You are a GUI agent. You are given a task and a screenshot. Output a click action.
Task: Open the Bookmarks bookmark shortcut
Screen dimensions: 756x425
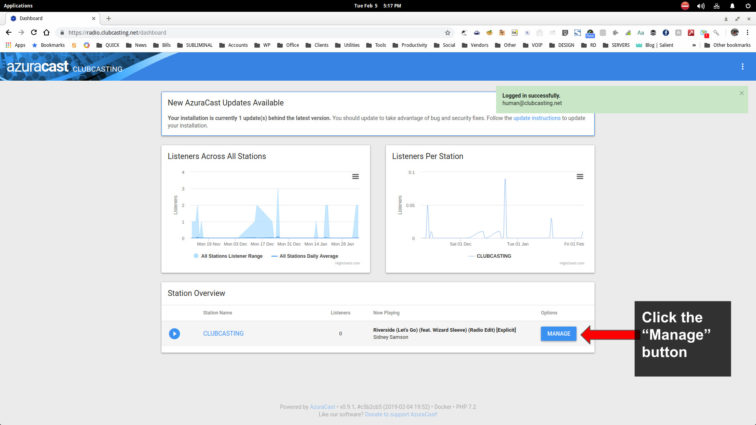[x=48, y=45]
